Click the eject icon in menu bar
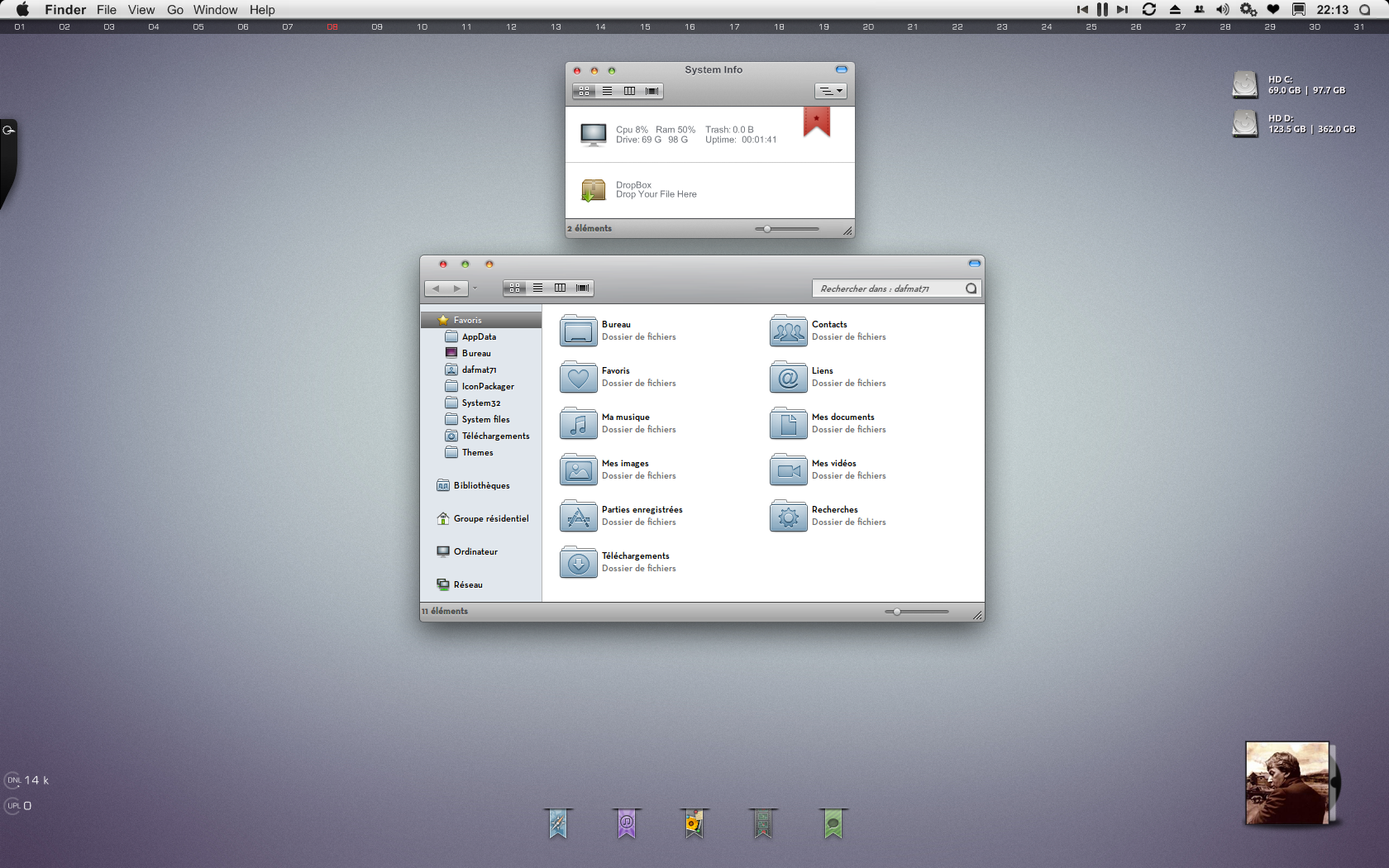Image resolution: width=1389 pixels, height=868 pixels. [x=1175, y=9]
